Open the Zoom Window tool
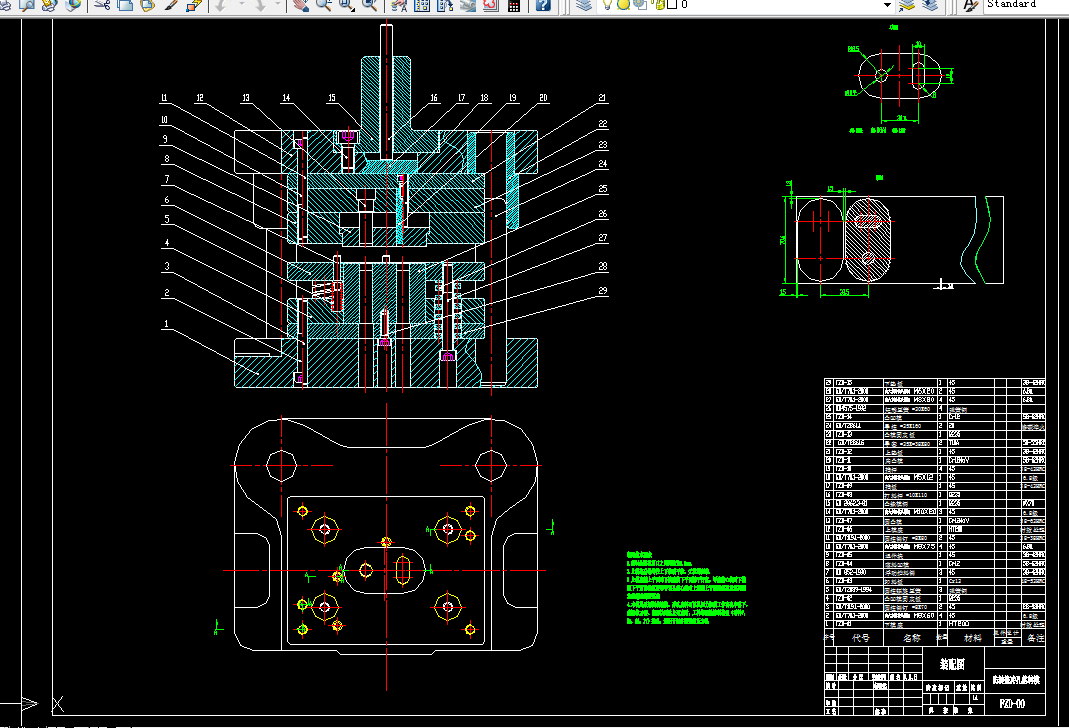Viewport: 1069px width, 728px height. click(x=346, y=5)
